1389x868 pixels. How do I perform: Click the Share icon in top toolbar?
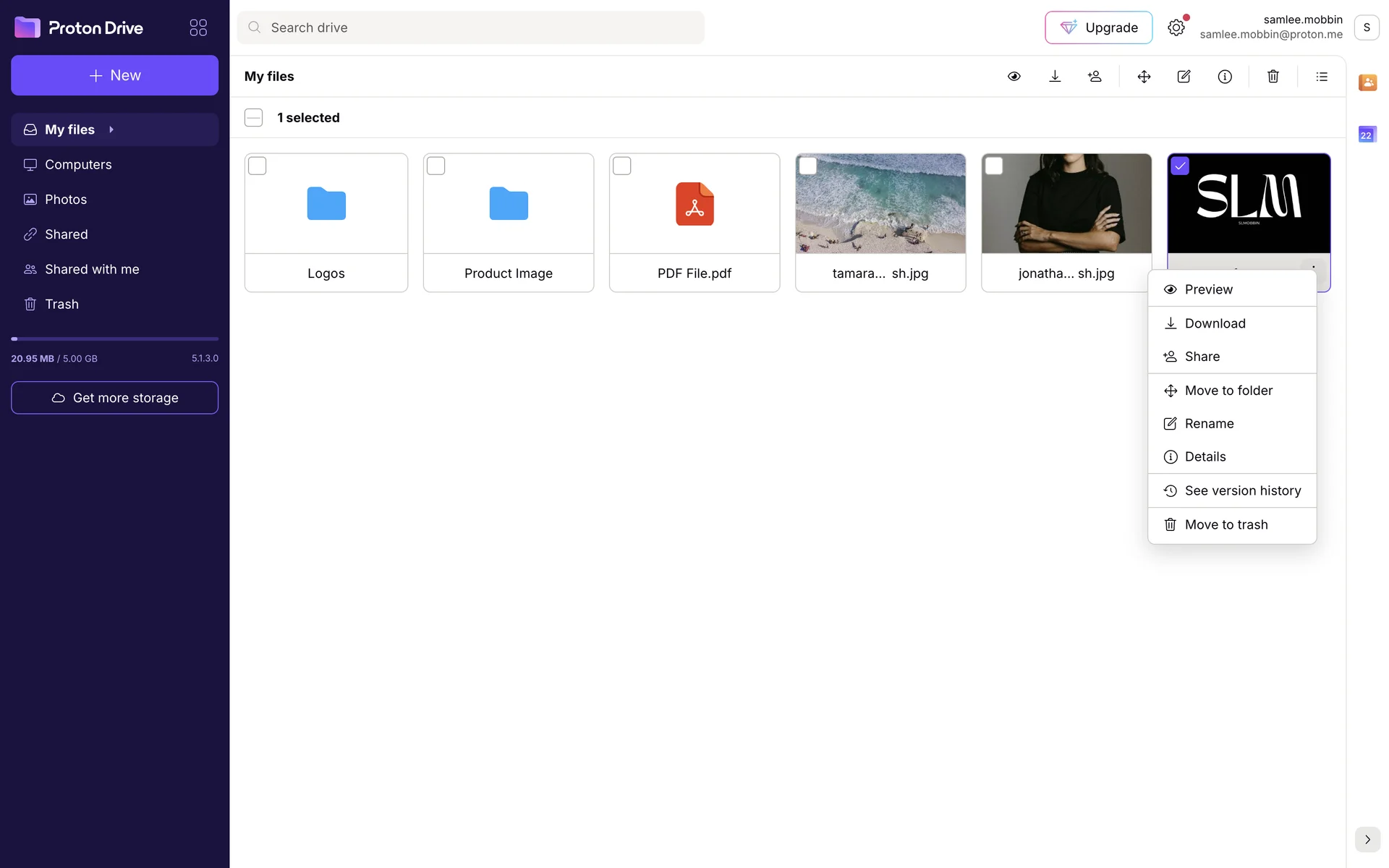(1095, 77)
